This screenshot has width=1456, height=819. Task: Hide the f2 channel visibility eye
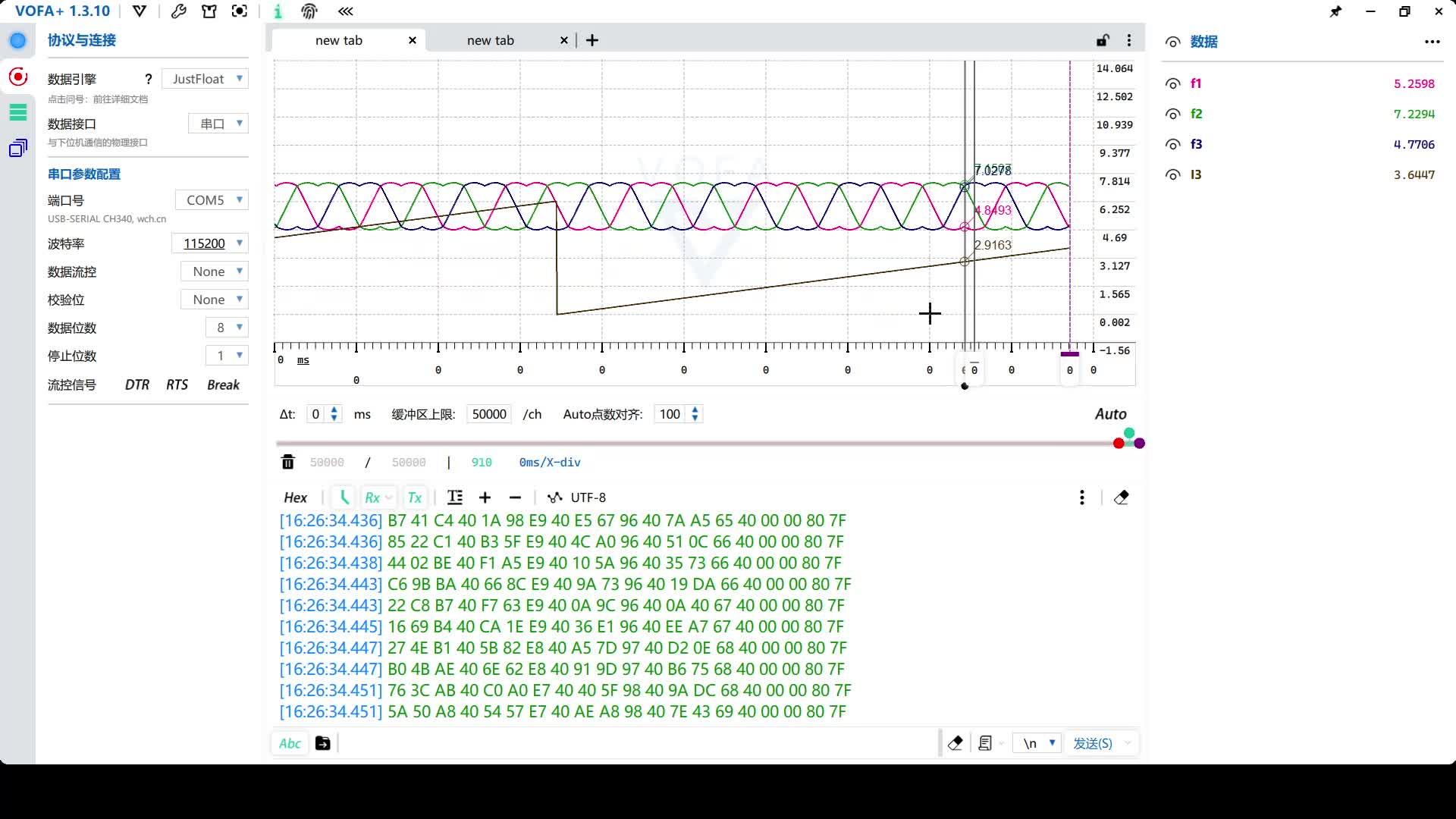pos(1172,113)
